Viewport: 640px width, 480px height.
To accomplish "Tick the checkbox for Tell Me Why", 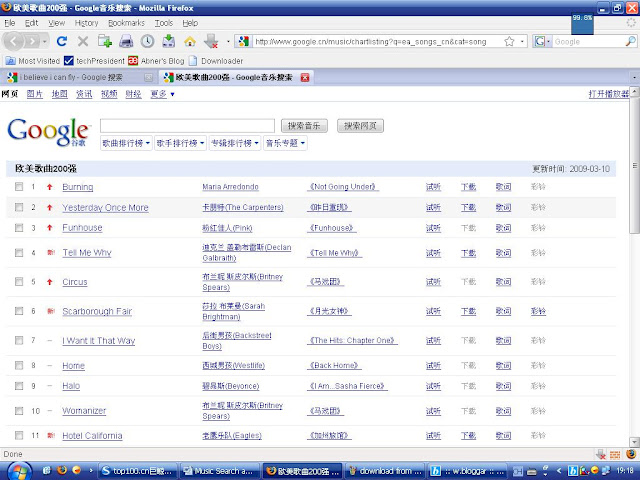I will tap(19, 253).
